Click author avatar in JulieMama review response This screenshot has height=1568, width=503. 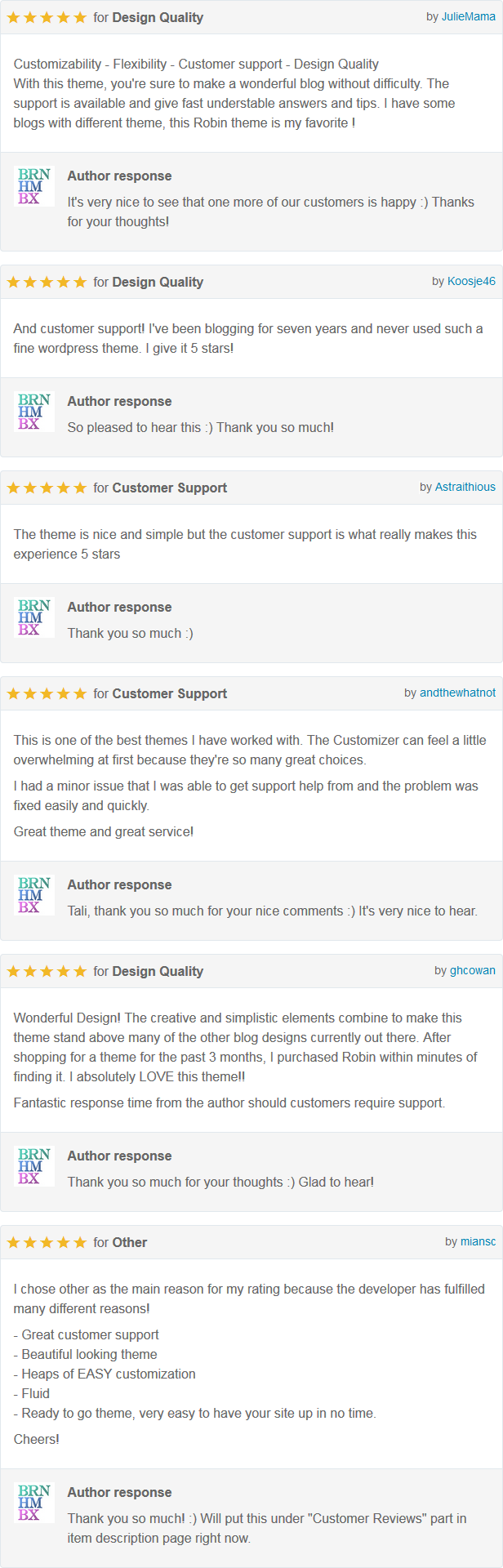[x=34, y=186]
